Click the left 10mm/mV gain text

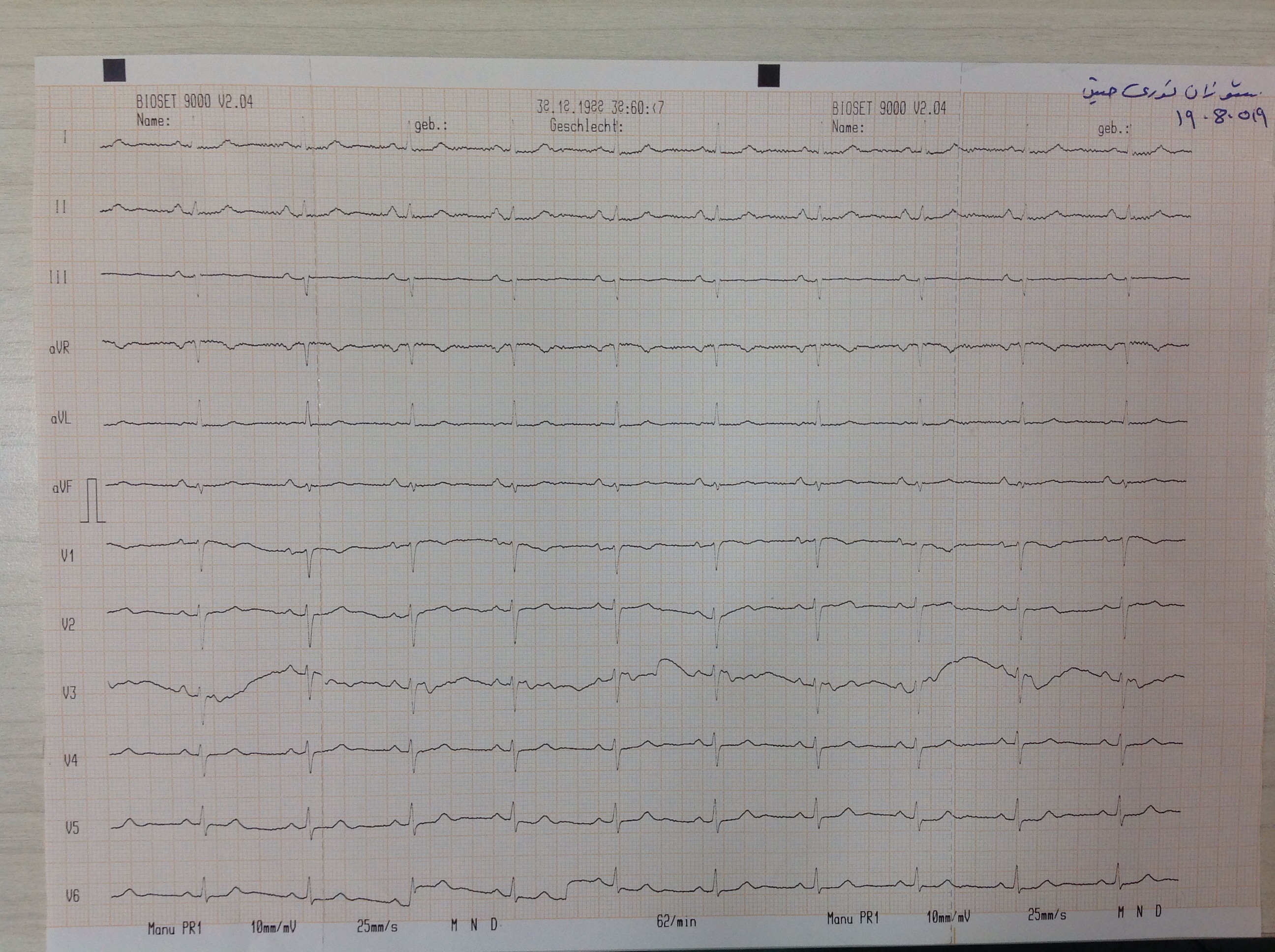coord(273,927)
